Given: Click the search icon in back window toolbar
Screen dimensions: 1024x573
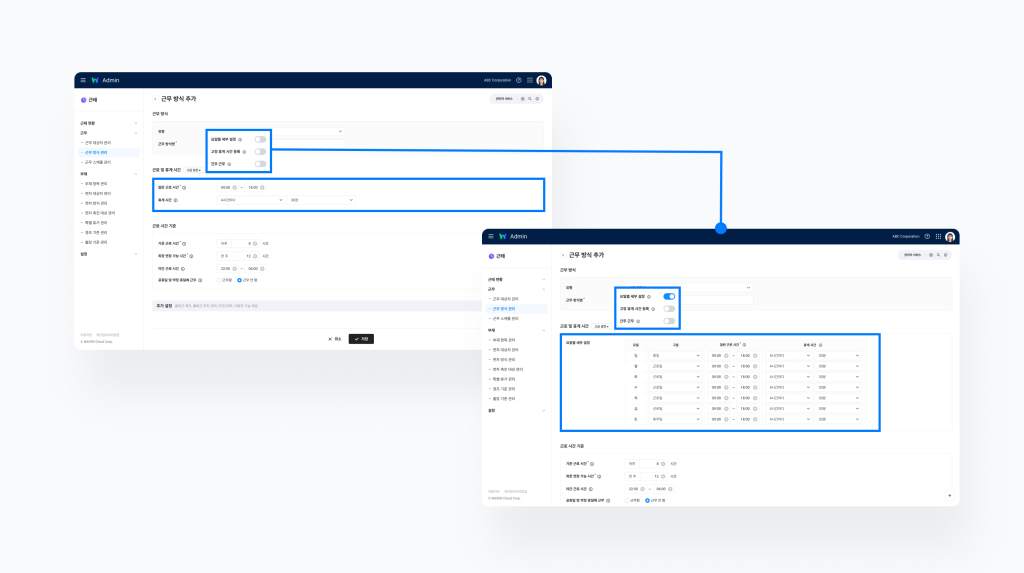Looking at the screenshot, I should [530, 99].
